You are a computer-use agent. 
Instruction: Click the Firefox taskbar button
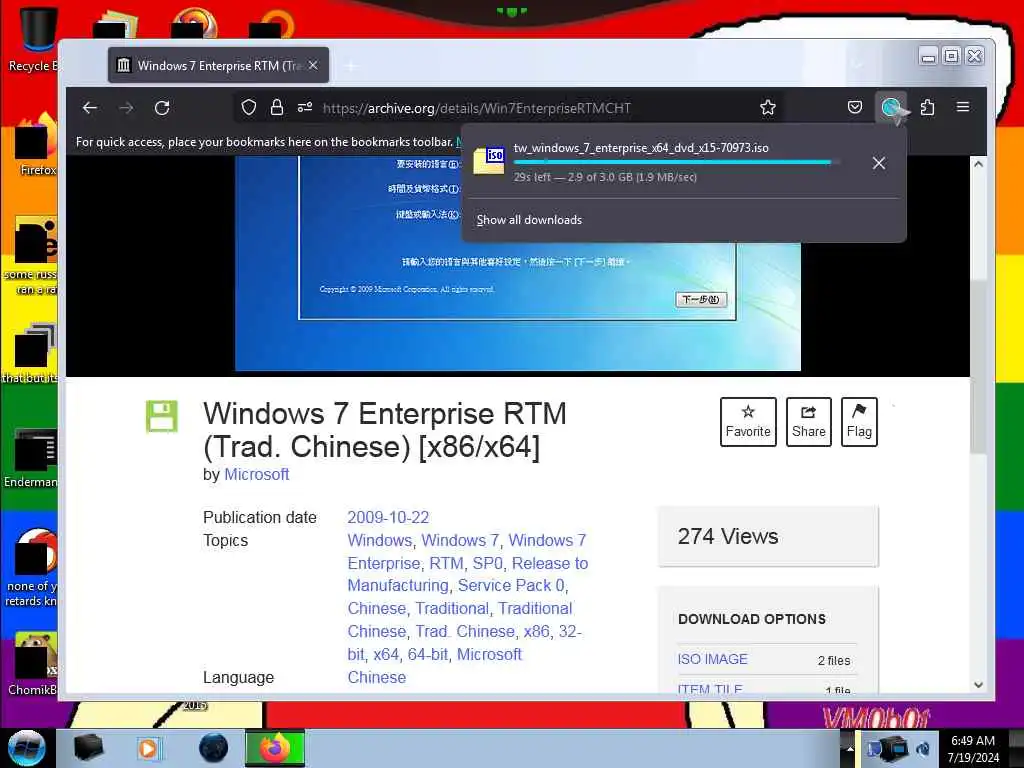275,748
